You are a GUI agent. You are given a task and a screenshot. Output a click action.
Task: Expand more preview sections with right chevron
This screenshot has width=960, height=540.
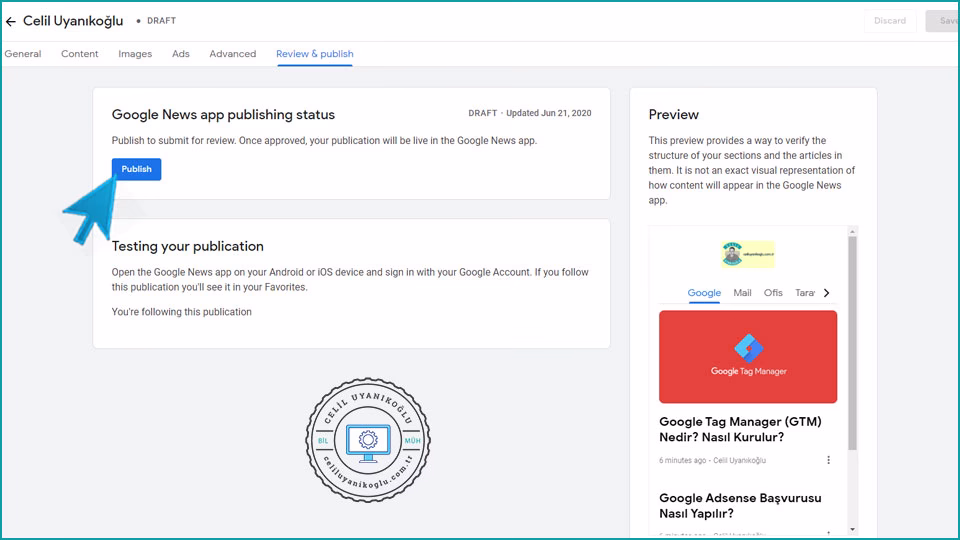click(x=826, y=293)
